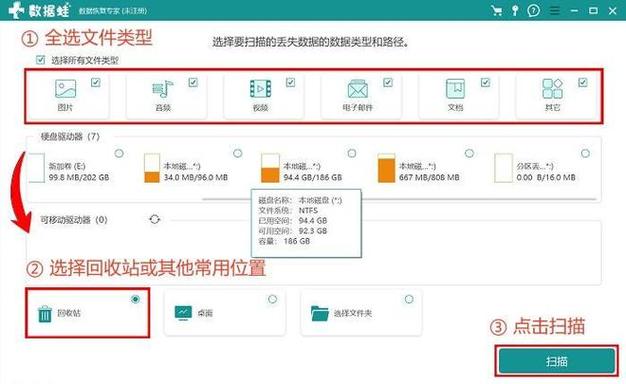The width and height of the screenshot is (626, 384).
Task: Click the 已用空间 94.4 GB tooltip line
Action: pyautogui.click(x=293, y=220)
